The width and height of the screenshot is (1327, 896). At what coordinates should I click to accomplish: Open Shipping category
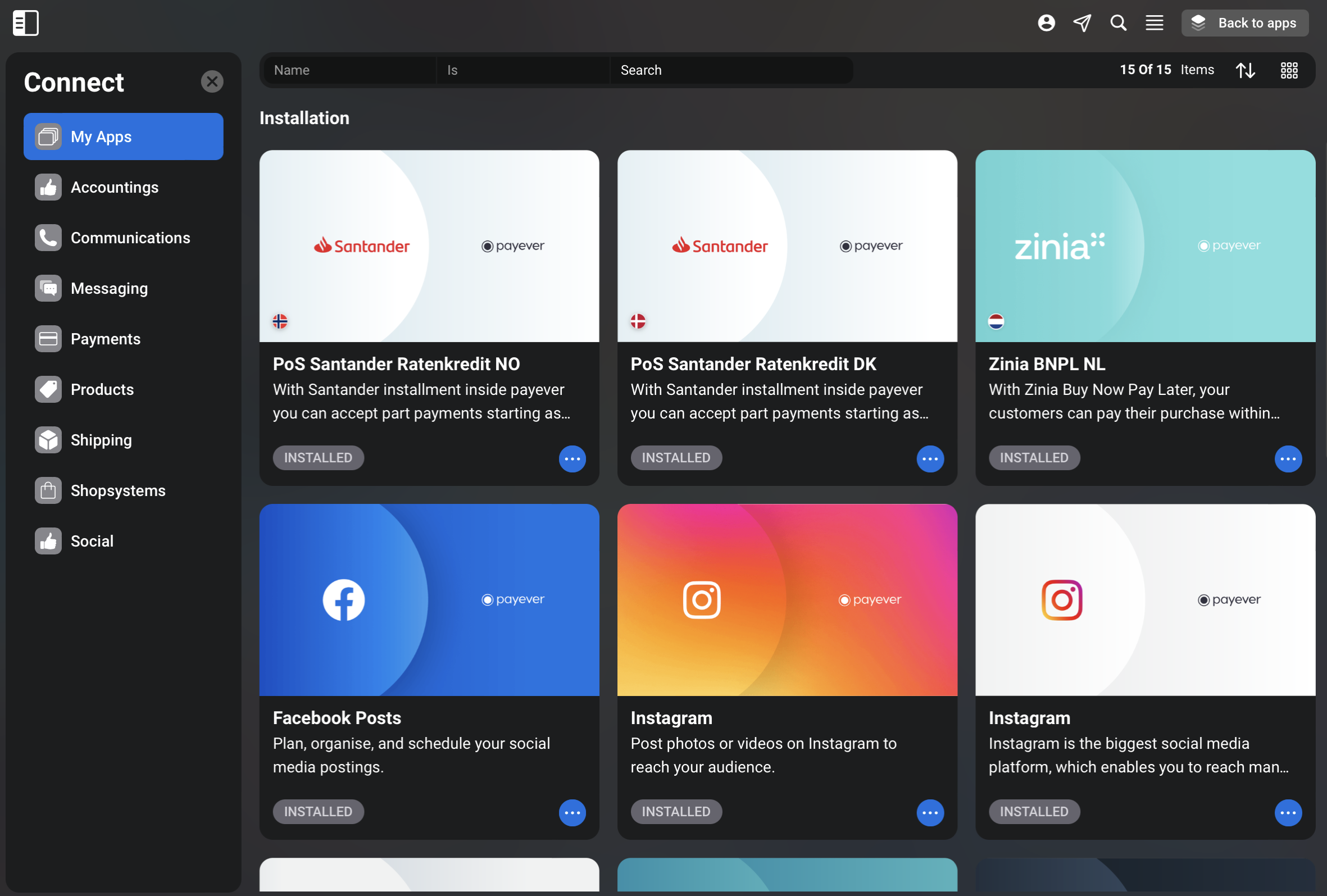pyautogui.click(x=124, y=440)
